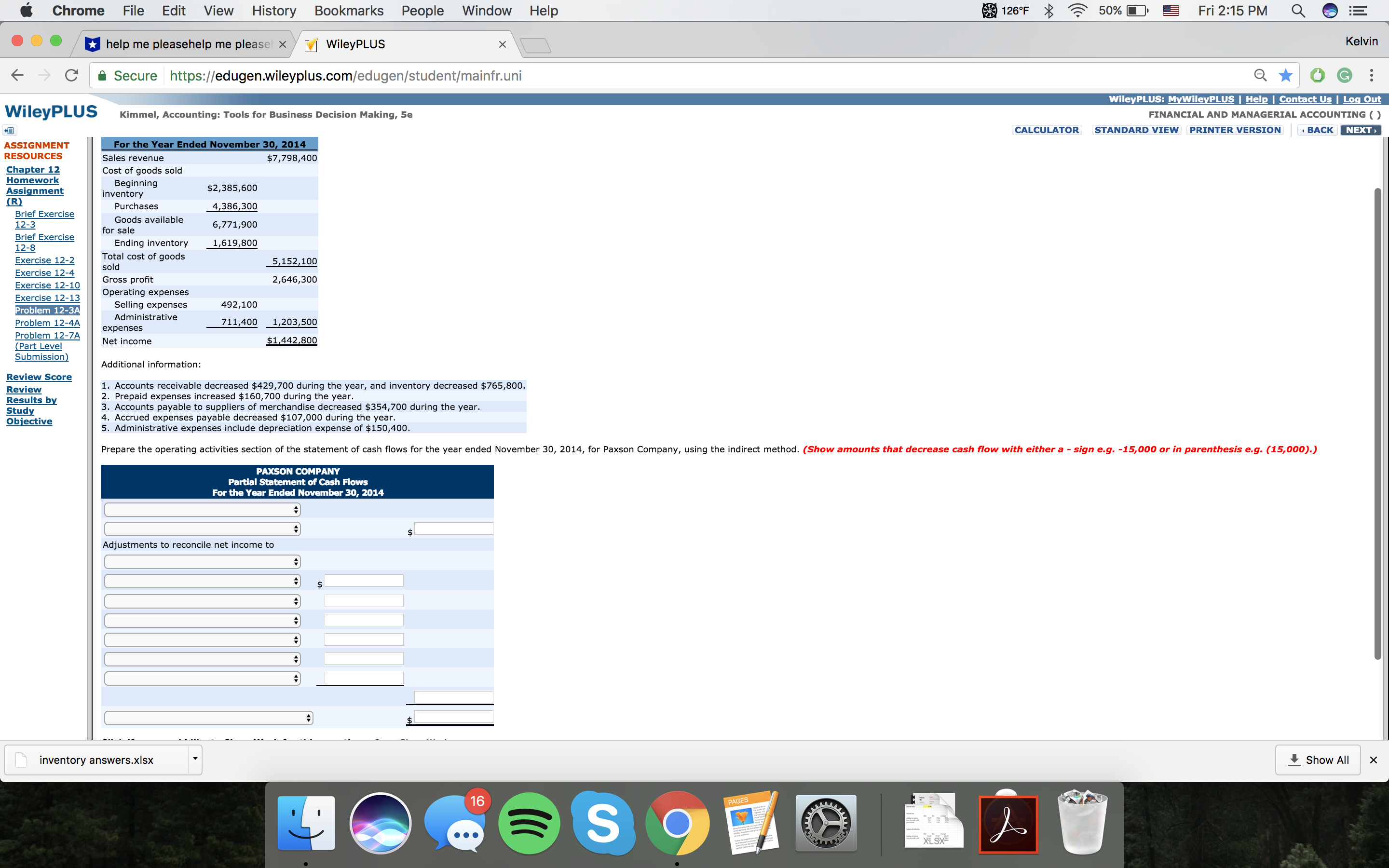1389x868 pixels.
Task: Click the bookmark star in the address bar
Action: [x=1285, y=75]
